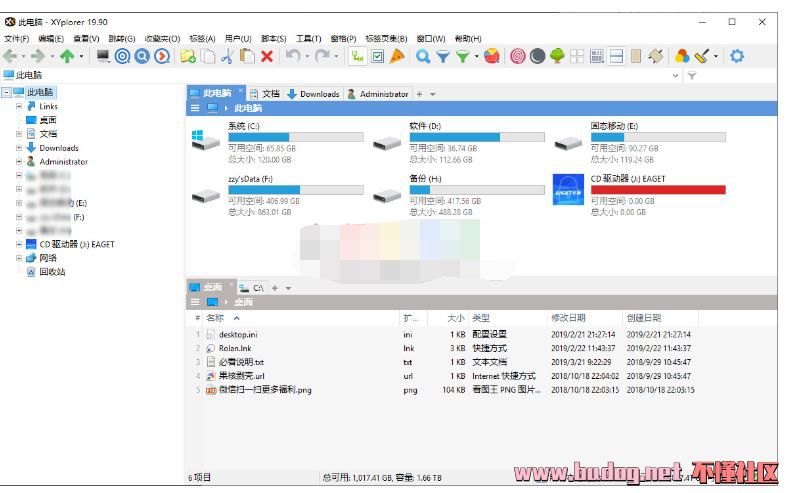Switch to the Administrator tab
This screenshot has width=788, height=493.
tap(378, 94)
